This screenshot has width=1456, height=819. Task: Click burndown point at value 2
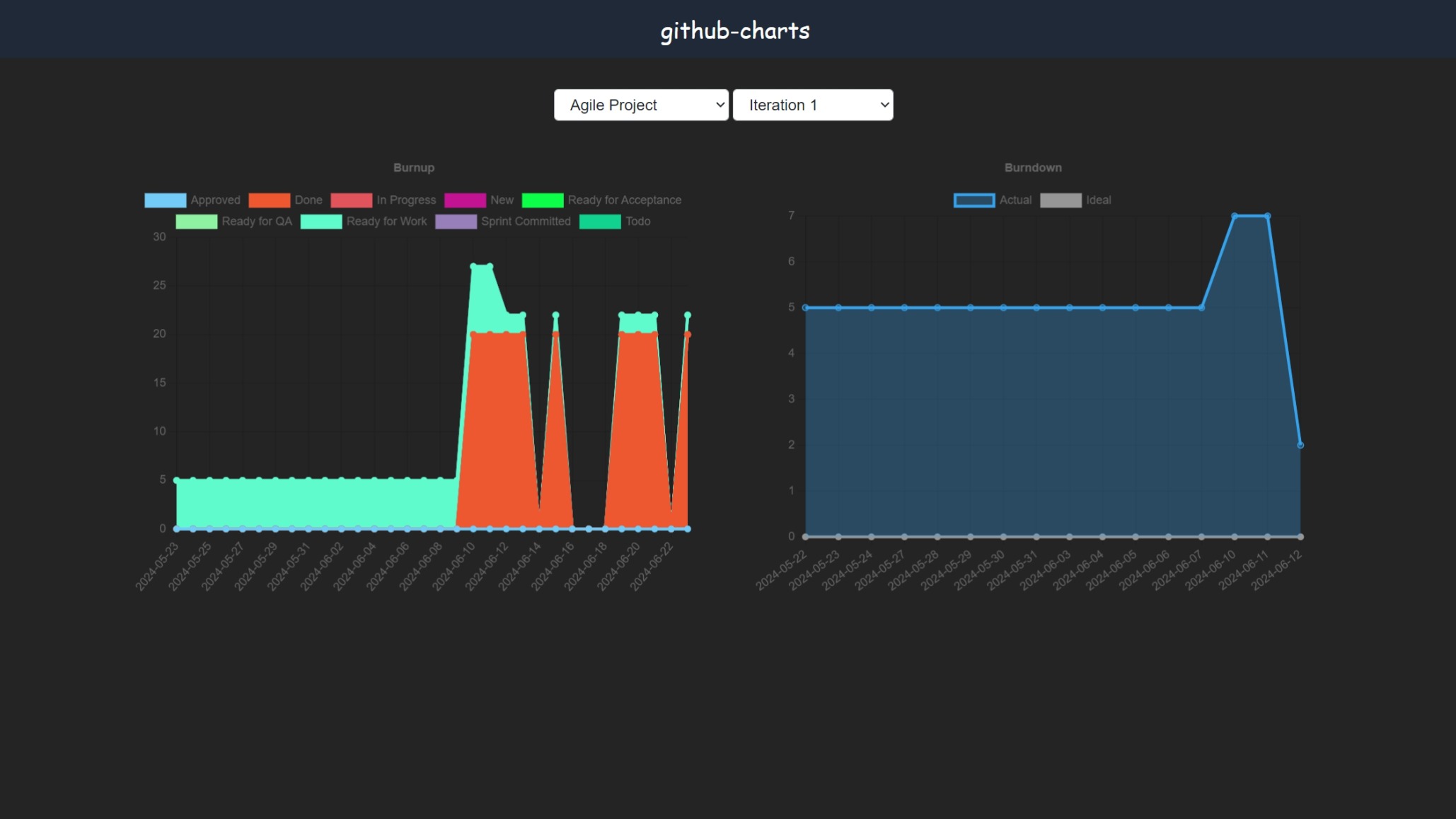1300,445
